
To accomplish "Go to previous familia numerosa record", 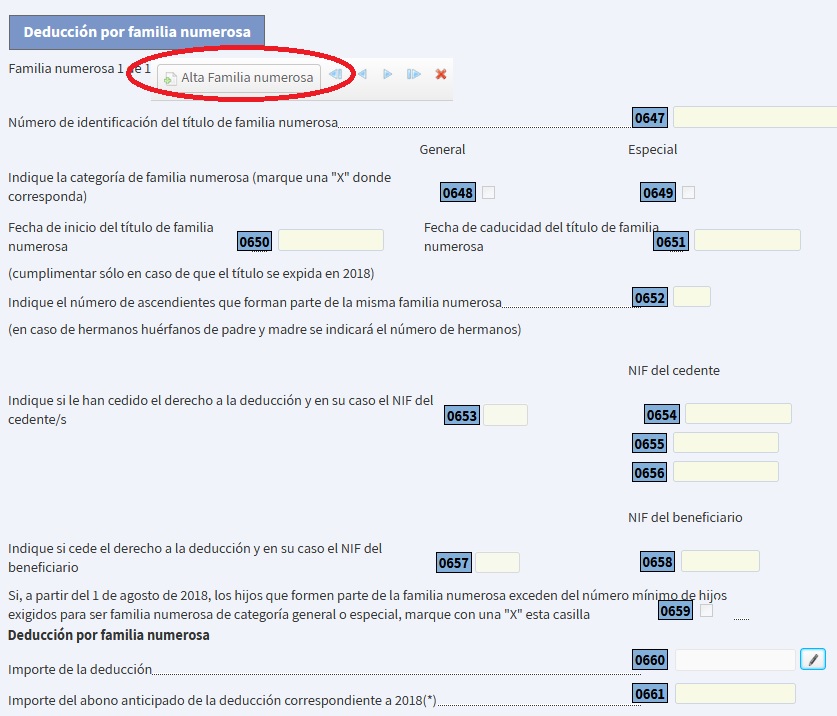I will tap(362, 75).
